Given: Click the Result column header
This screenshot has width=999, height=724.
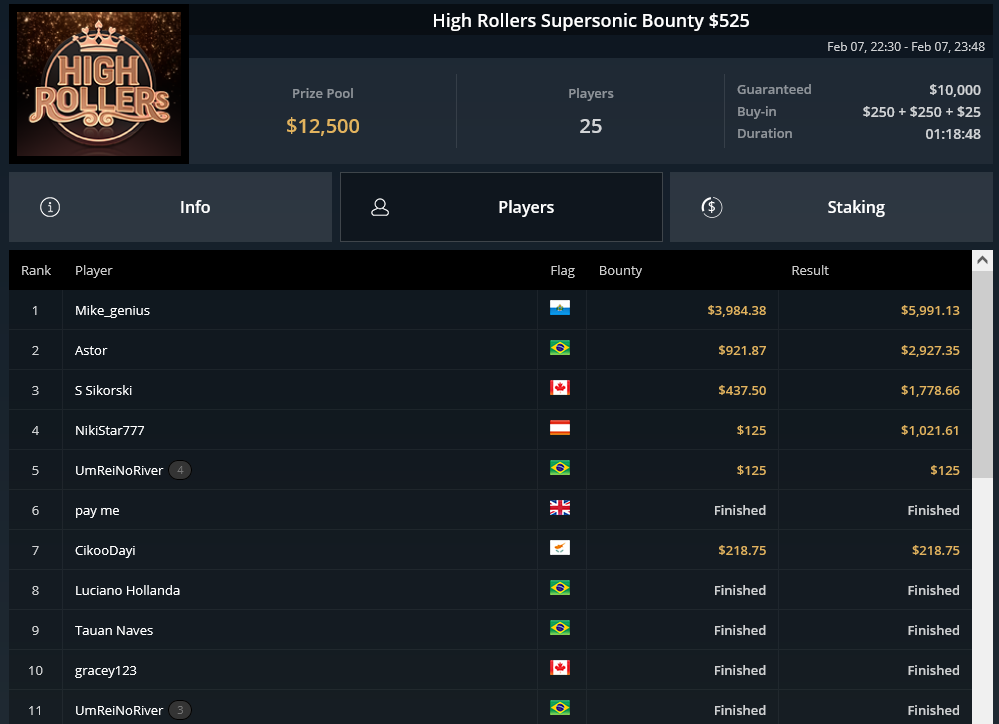Looking at the screenshot, I should pyautogui.click(x=810, y=270).
